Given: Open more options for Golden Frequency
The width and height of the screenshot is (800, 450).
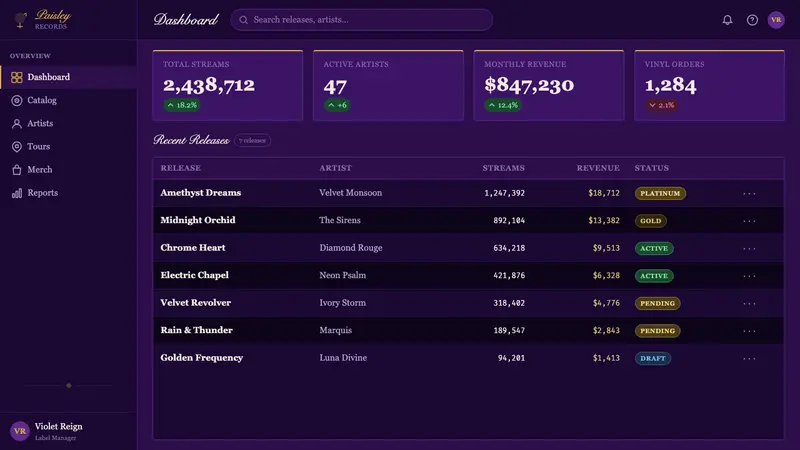Looking at the screenshot, I should [x=749, y=359].
